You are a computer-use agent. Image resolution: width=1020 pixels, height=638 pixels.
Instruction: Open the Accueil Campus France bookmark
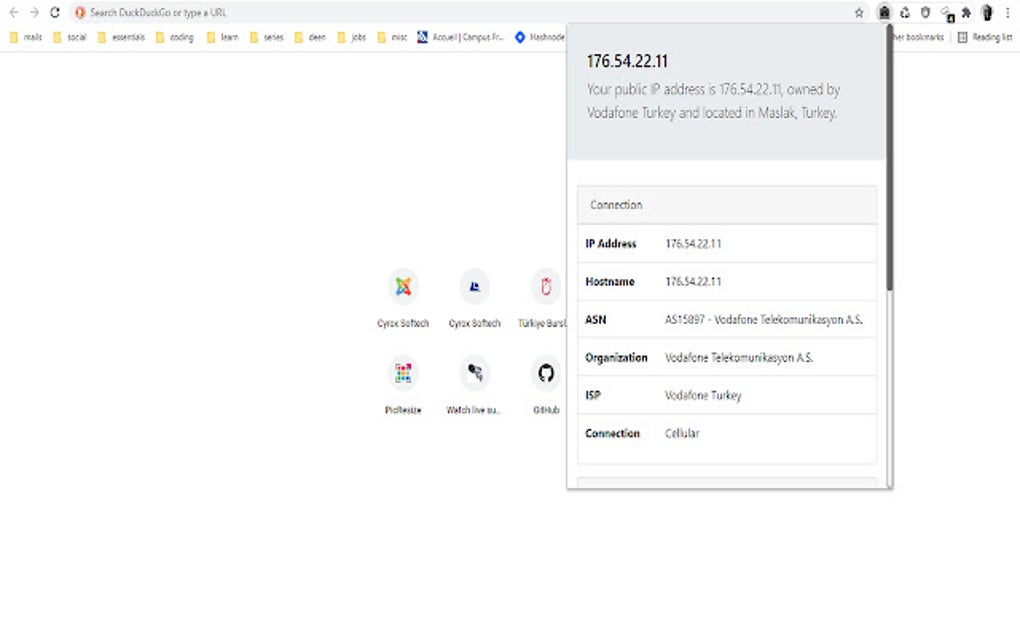[461, 37]
